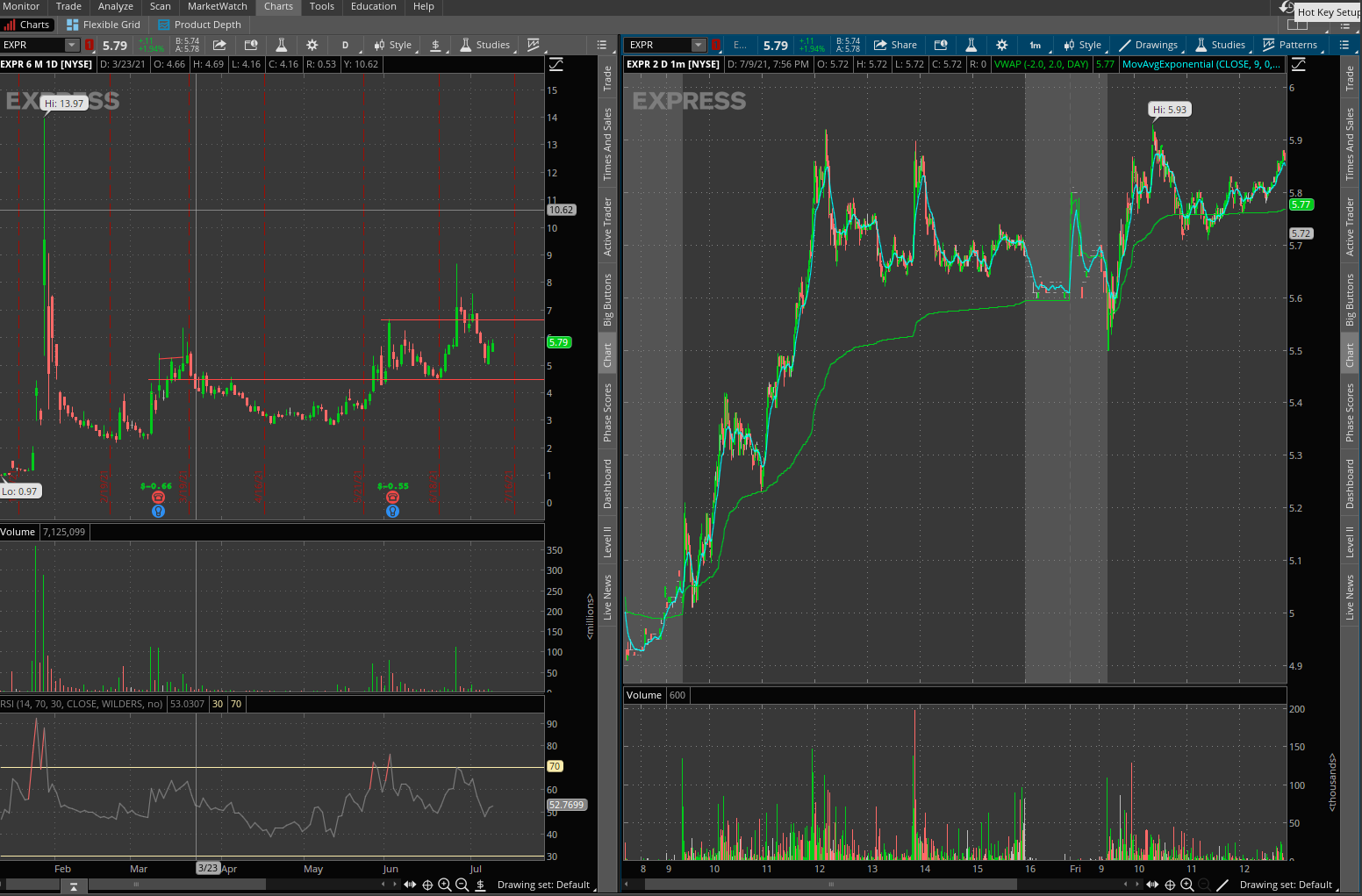Open left chart list options menu
Screen dimensions: 1362x896
point(601,45)
